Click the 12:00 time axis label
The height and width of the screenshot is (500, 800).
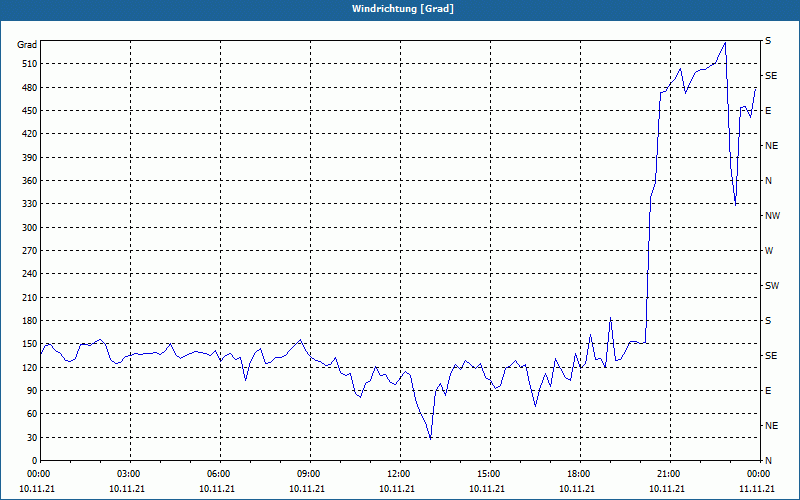coord(397,474)
